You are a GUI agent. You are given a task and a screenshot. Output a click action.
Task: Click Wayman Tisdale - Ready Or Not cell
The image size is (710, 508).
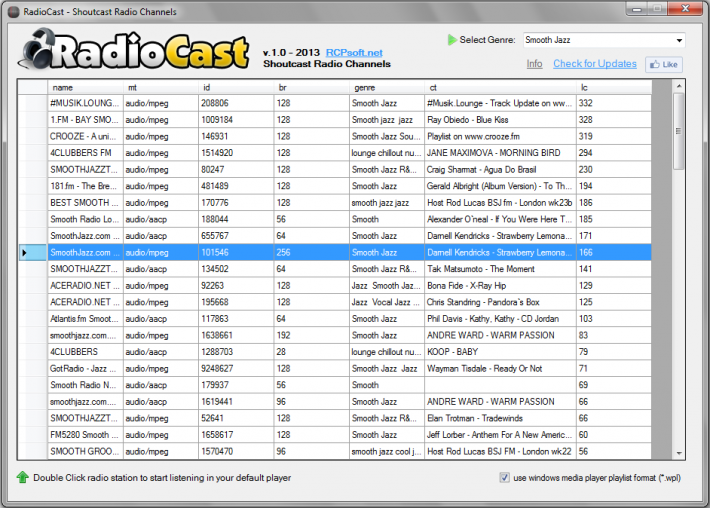click(x=500, y=369)
